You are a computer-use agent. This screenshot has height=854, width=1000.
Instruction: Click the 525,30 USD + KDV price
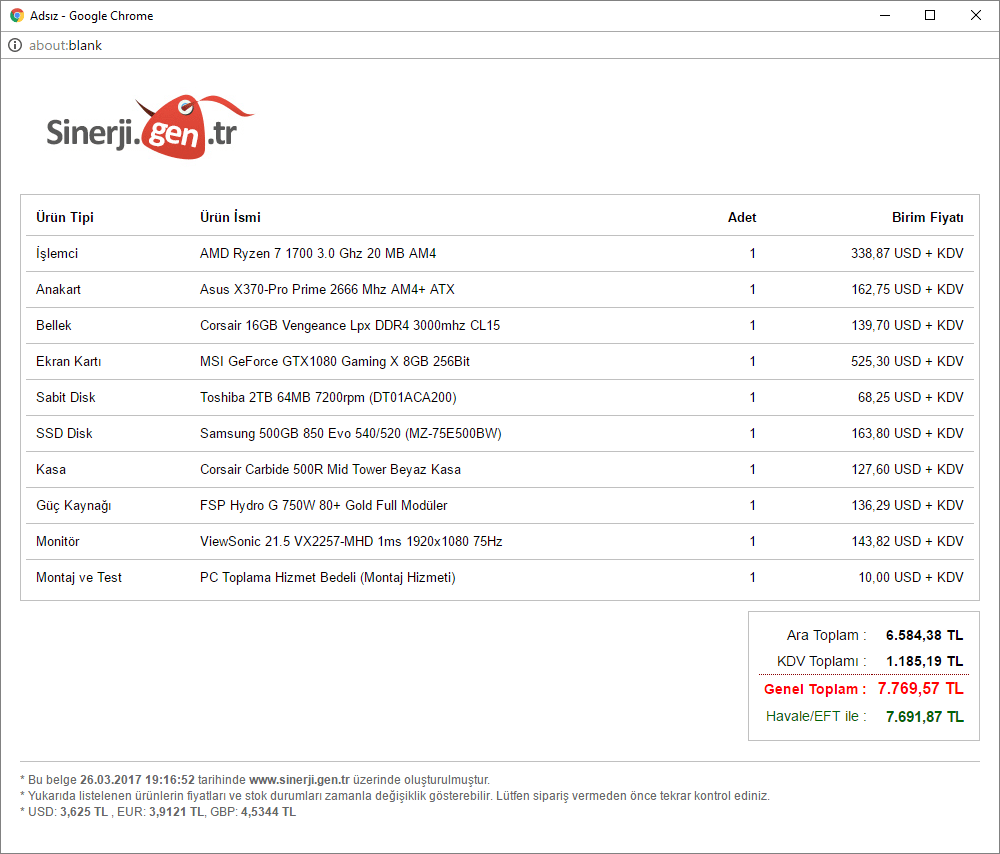pos(907,362)
